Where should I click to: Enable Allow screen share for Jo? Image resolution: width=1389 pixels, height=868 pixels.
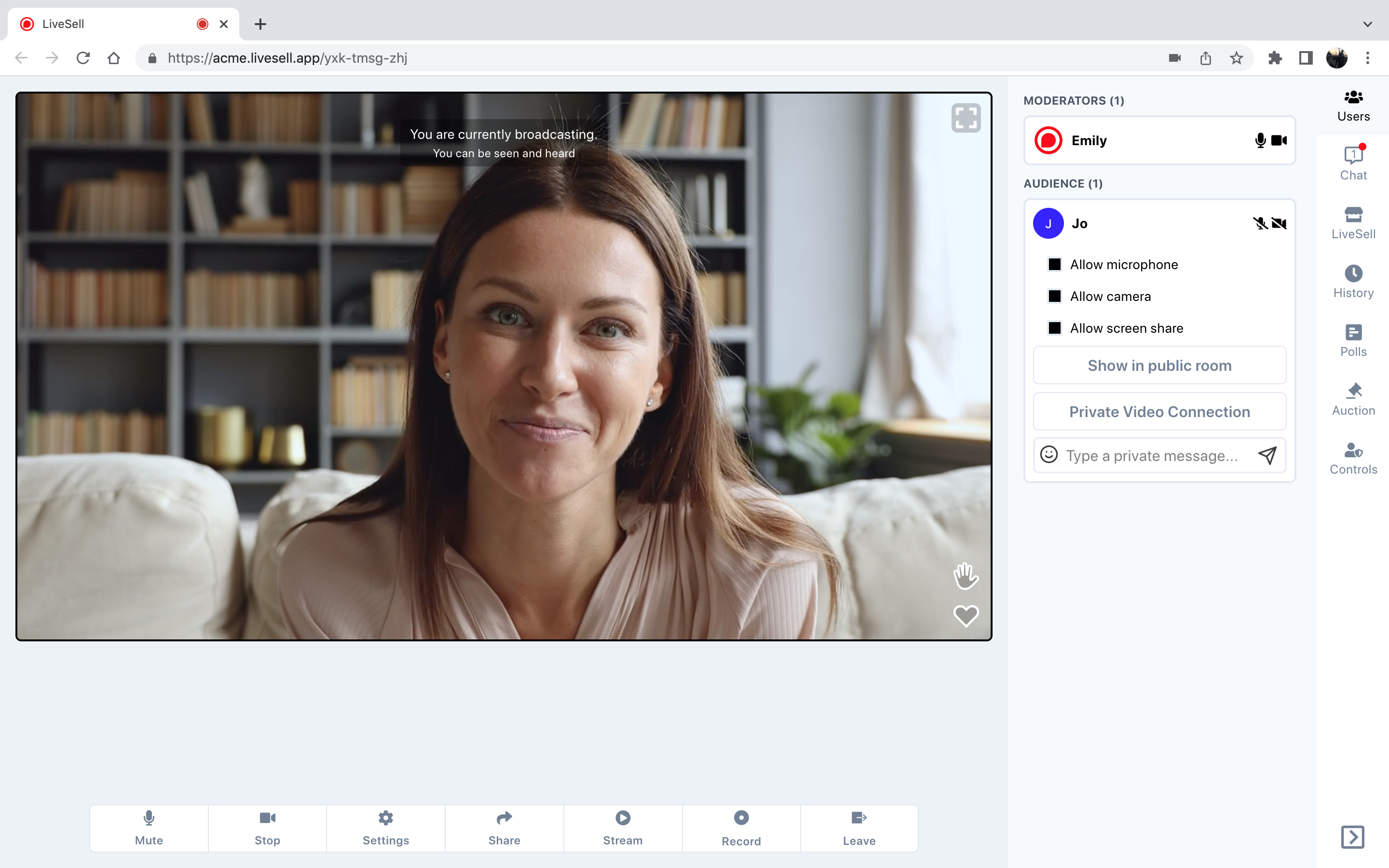coord(1055,328)
